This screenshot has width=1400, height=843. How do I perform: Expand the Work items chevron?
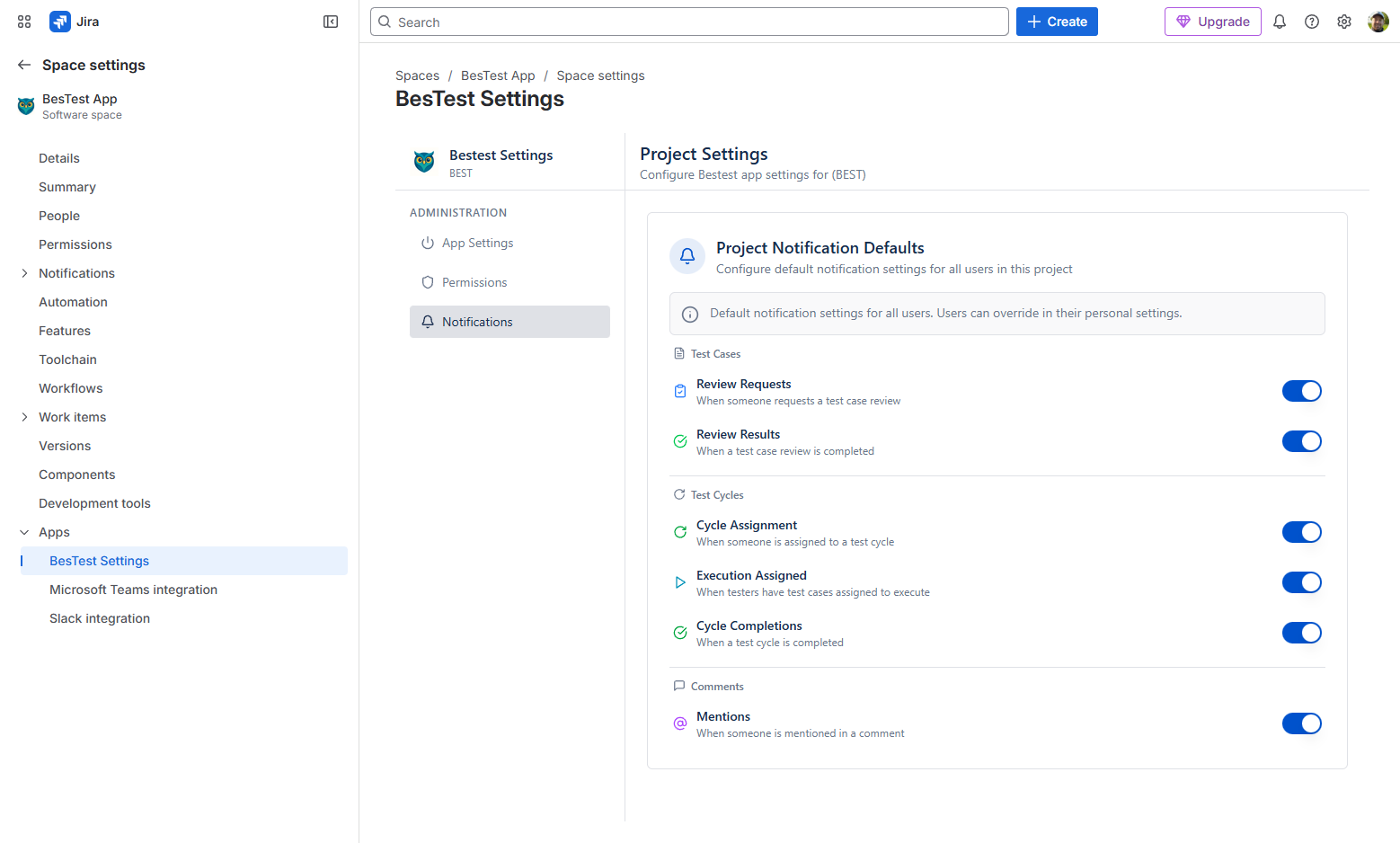[x=24, y=417]
